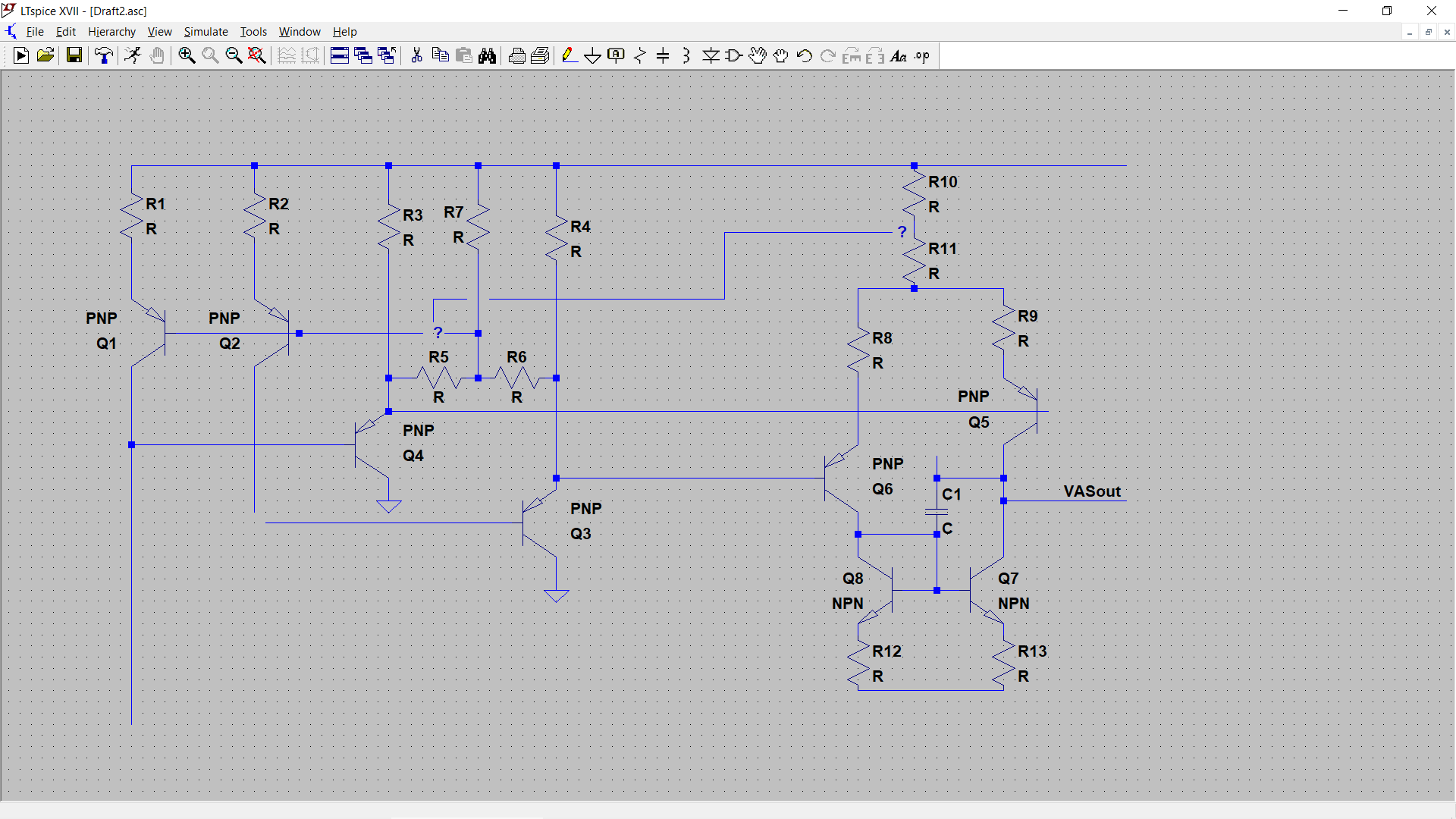This screenshot has height=819, width=1456.
Task: Place a Ground symbol
Action: tap(593, 55)
